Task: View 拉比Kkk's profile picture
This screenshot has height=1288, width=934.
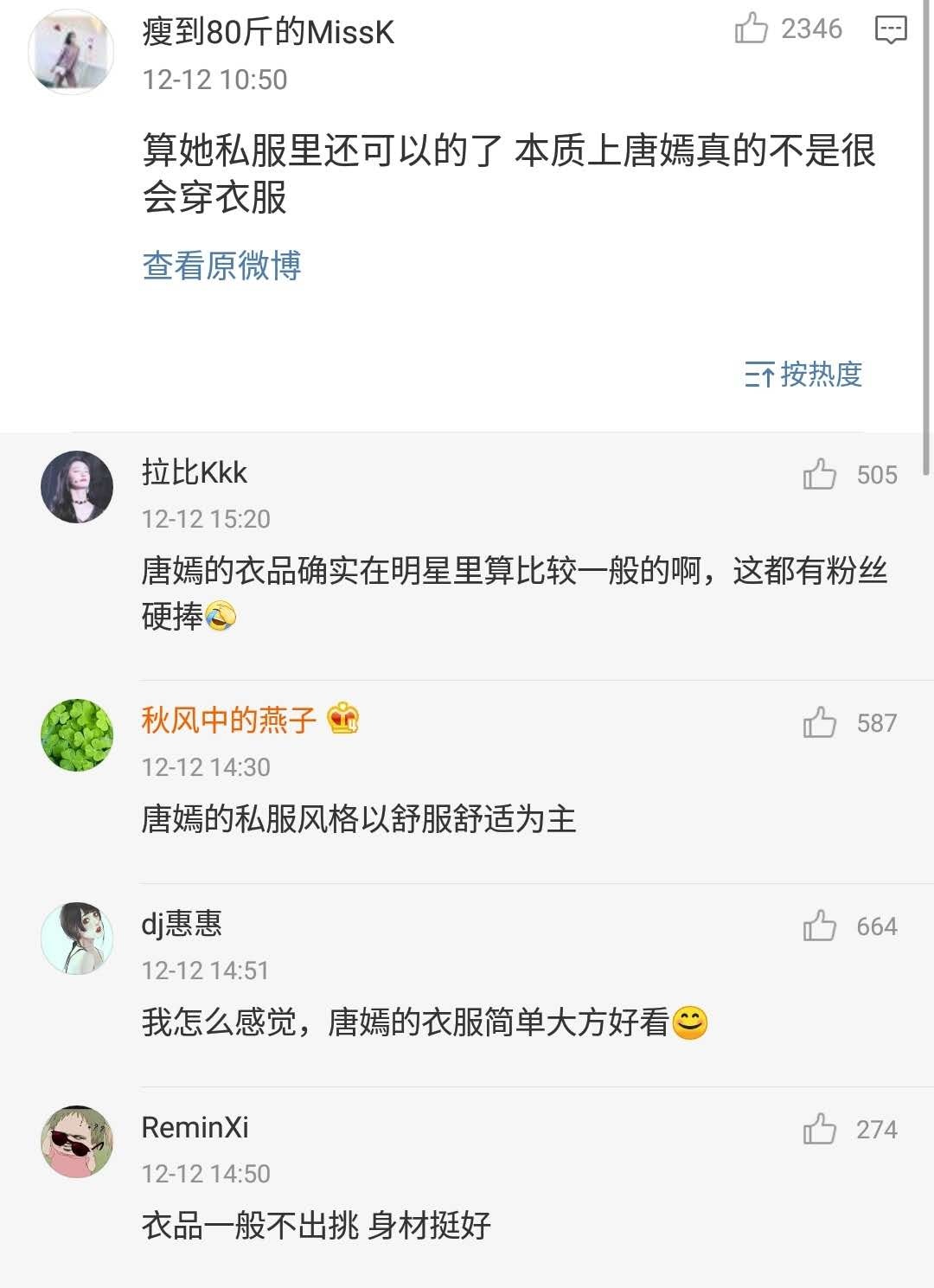Action: tap(77, 487)
